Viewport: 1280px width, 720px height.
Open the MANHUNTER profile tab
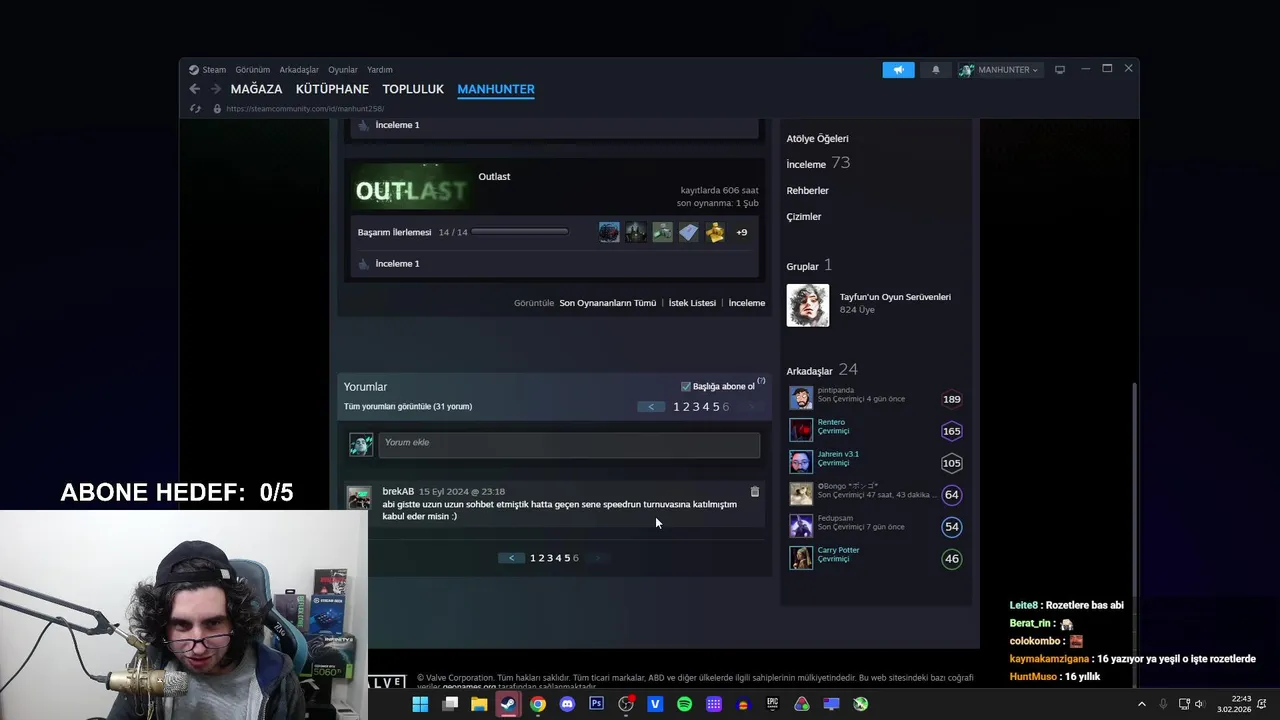click(x=496, y=89)
